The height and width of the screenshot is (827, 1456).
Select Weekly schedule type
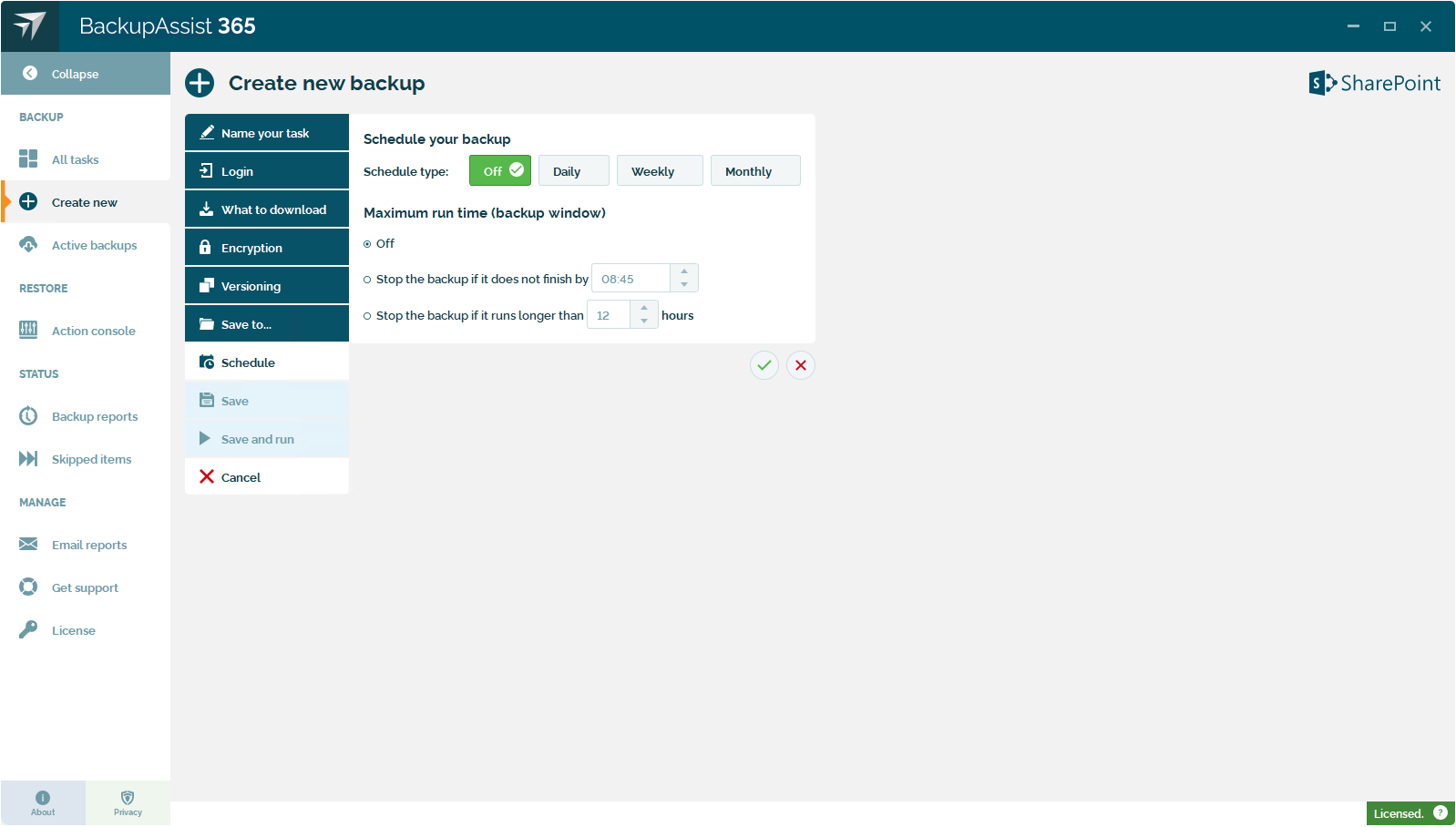coord(660,170)
